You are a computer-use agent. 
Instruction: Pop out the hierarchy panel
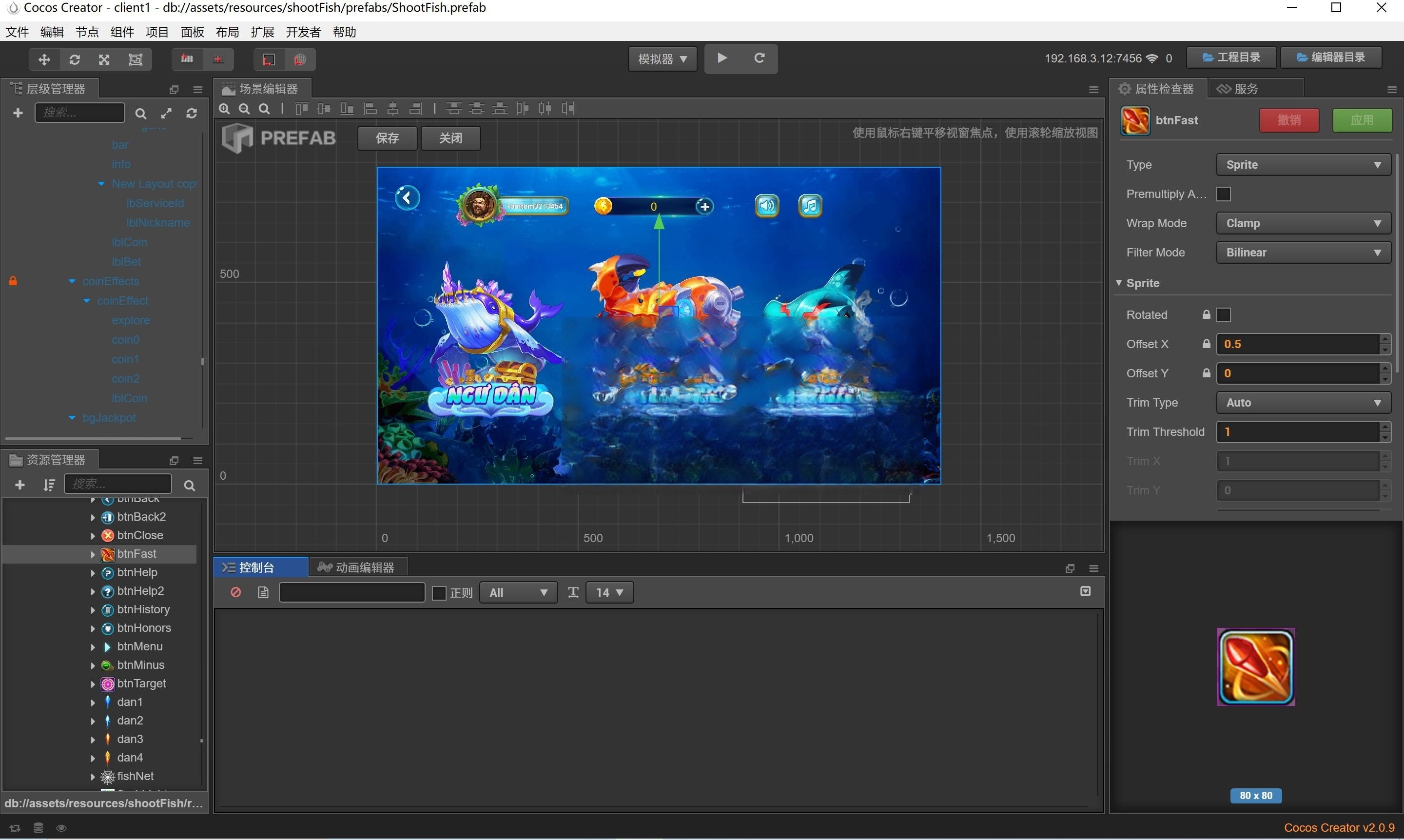[174, 89]
